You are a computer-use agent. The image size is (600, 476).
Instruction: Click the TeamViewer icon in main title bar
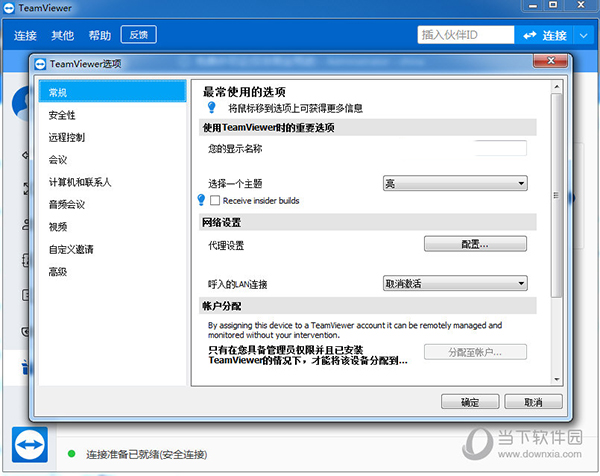point(8,8)
